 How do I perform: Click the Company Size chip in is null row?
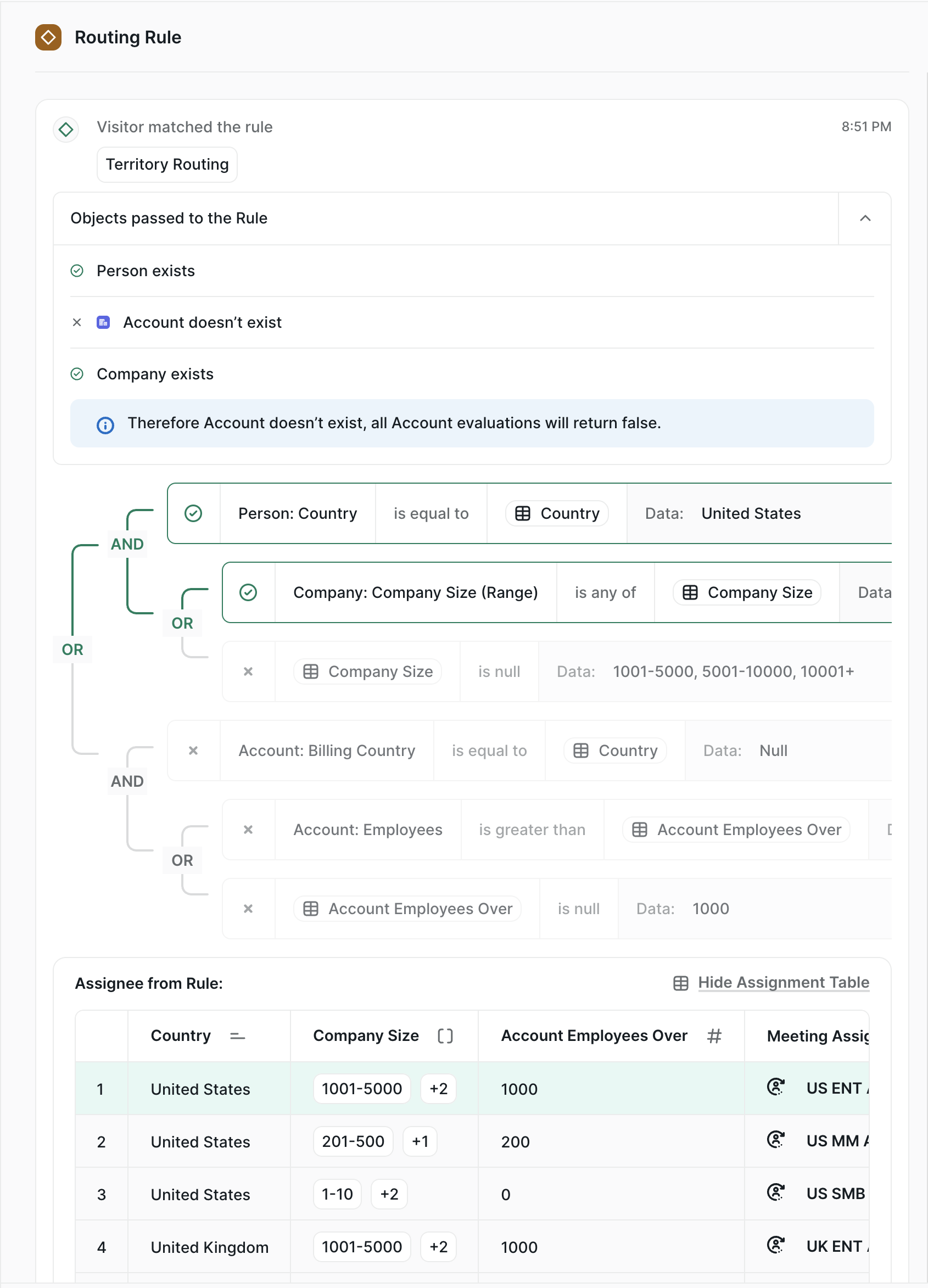pos(367,671)
